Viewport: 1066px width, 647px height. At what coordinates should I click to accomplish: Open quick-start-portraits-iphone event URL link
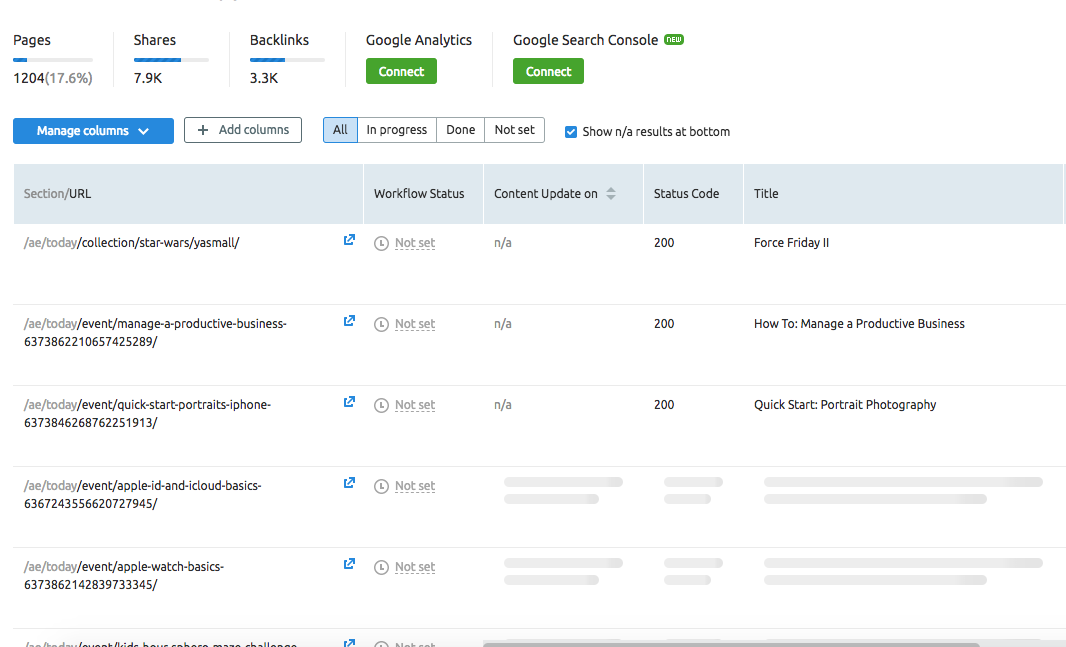pyautogui.click(x=148, y=413)
